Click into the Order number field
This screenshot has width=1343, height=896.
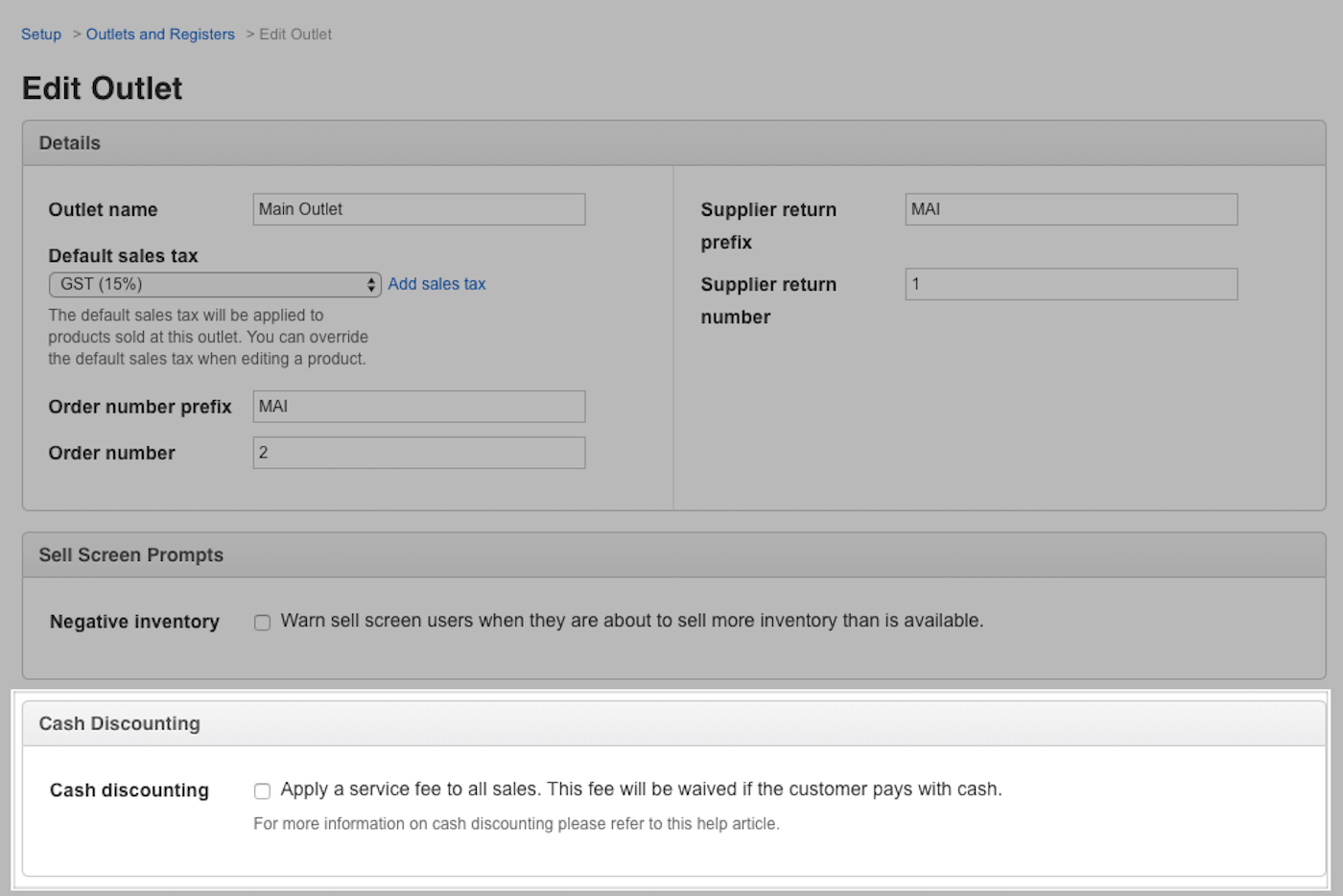pyautogui.click(x=418, y=453)
